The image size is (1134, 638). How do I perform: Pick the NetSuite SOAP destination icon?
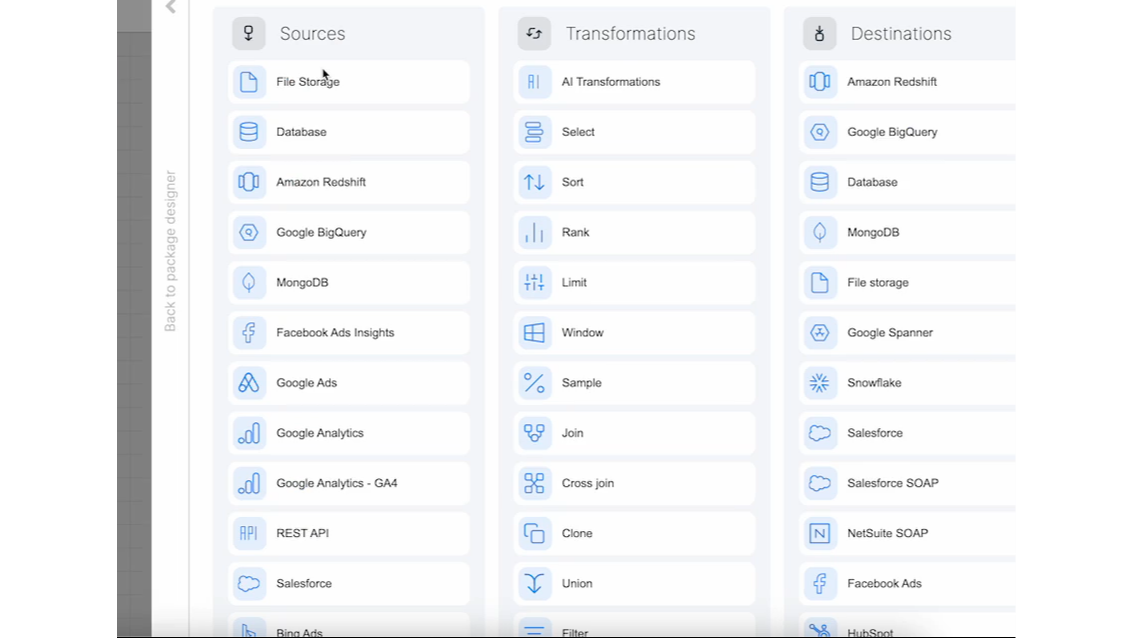pos(820,533)
